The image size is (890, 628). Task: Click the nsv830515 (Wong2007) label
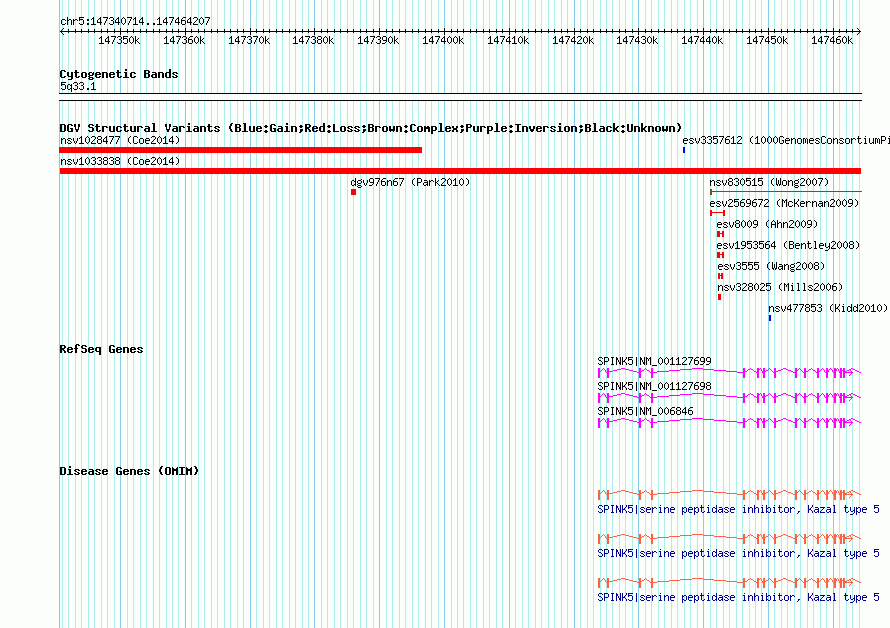[769, 182]
